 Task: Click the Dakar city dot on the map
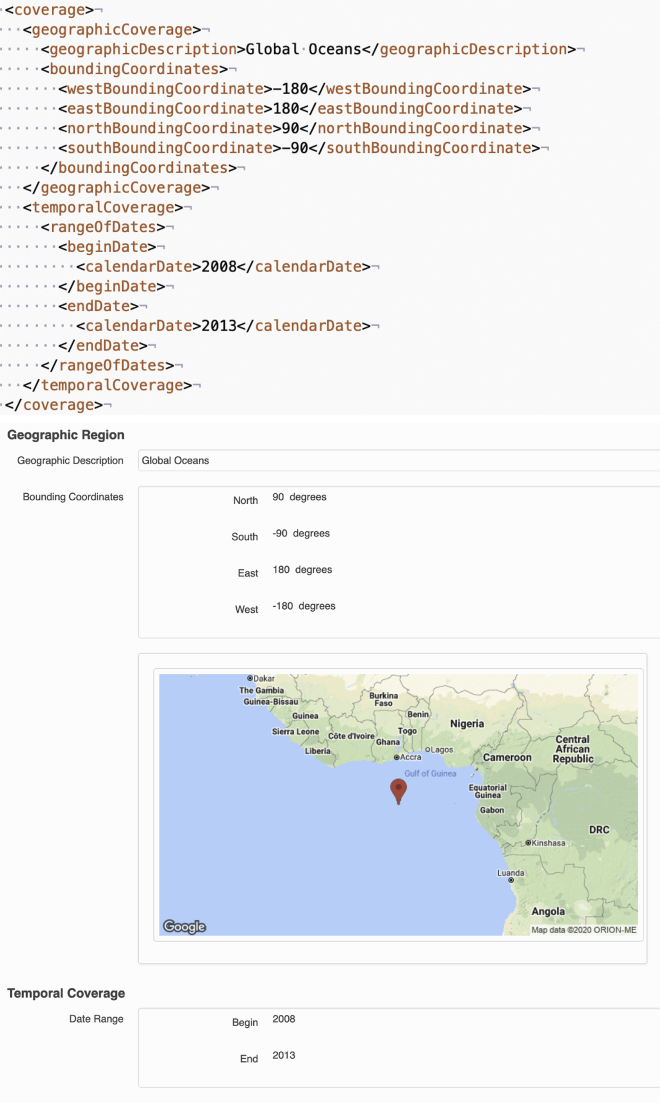(x=250, y=678)
